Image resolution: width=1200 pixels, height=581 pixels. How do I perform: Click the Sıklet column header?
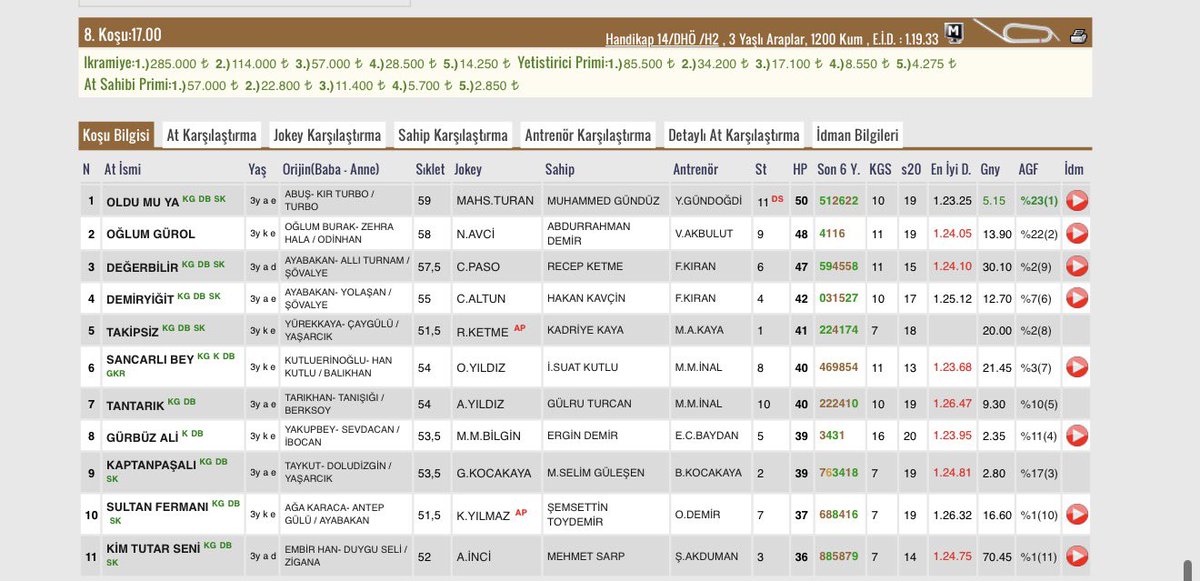pyautogui.click(x=430, y=170)
